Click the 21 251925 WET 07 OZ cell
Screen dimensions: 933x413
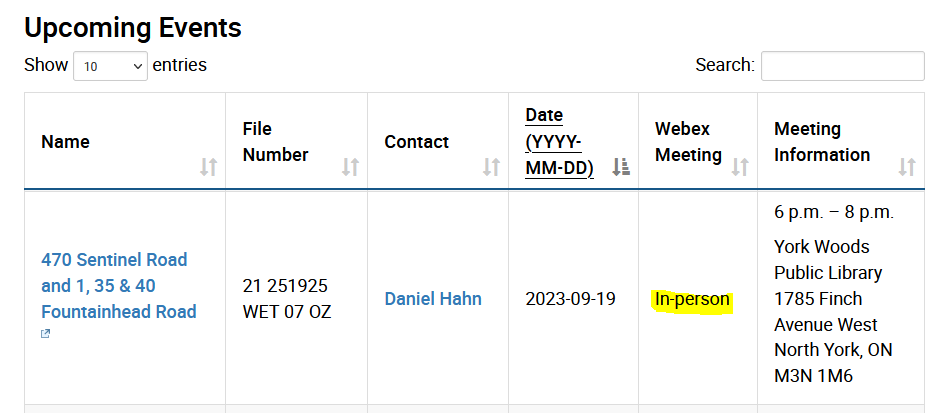(286, 299)
